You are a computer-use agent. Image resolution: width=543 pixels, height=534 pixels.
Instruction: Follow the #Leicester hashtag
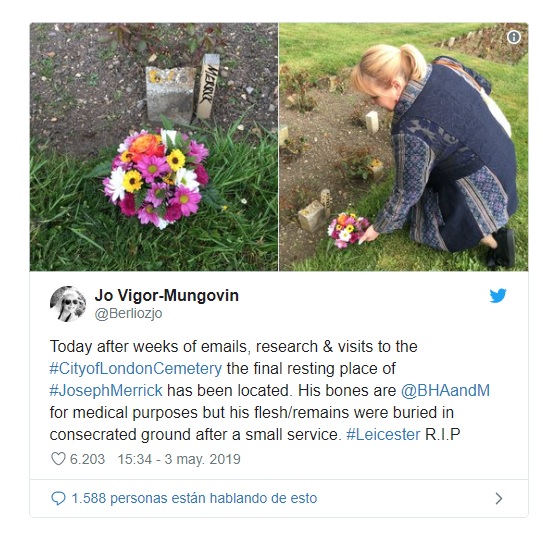click(383, 434)
